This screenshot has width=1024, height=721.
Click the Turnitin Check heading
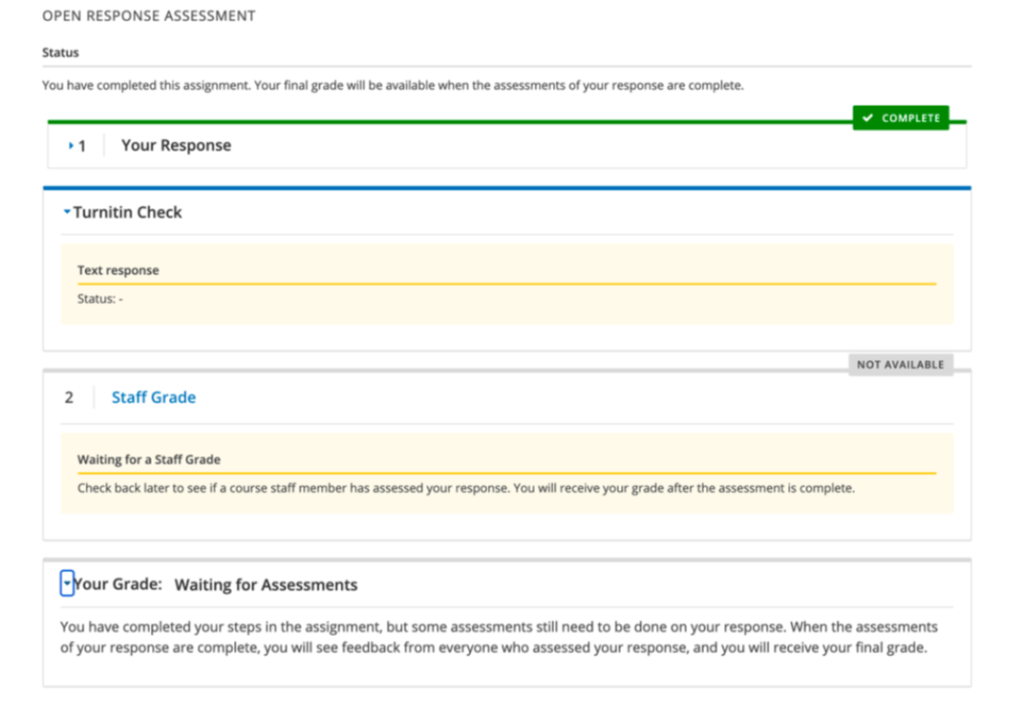(127, 212)
